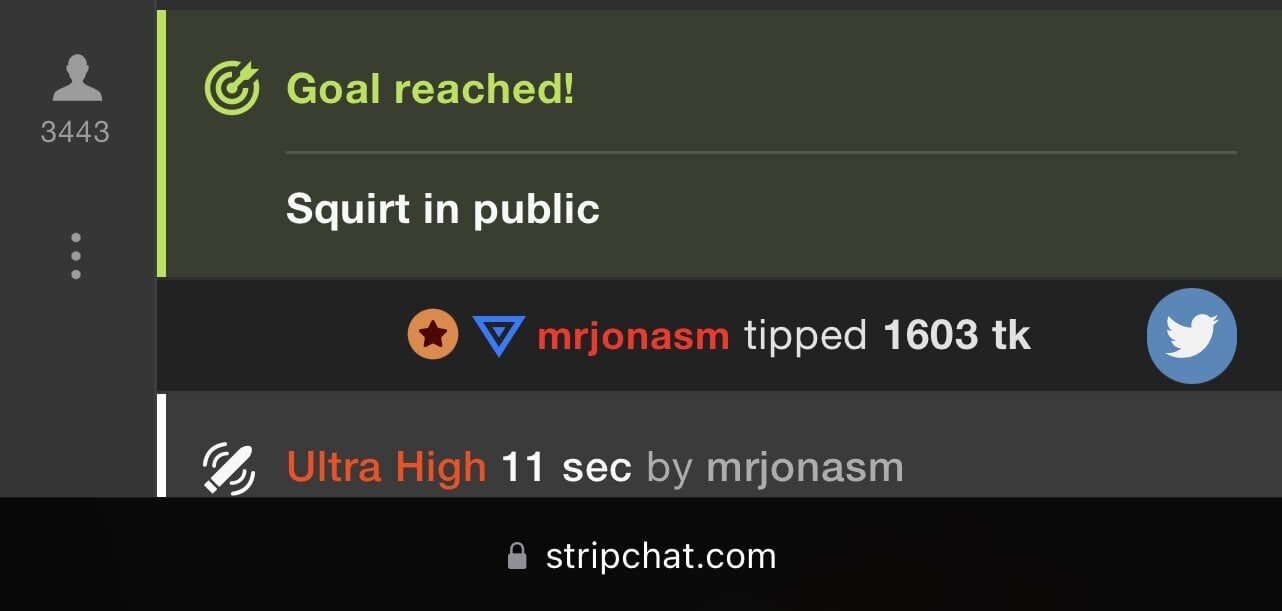Click the blue triangle badge icon
Image resolution: width=1282 pixels, height=611 pixels.
pos(498,336)
